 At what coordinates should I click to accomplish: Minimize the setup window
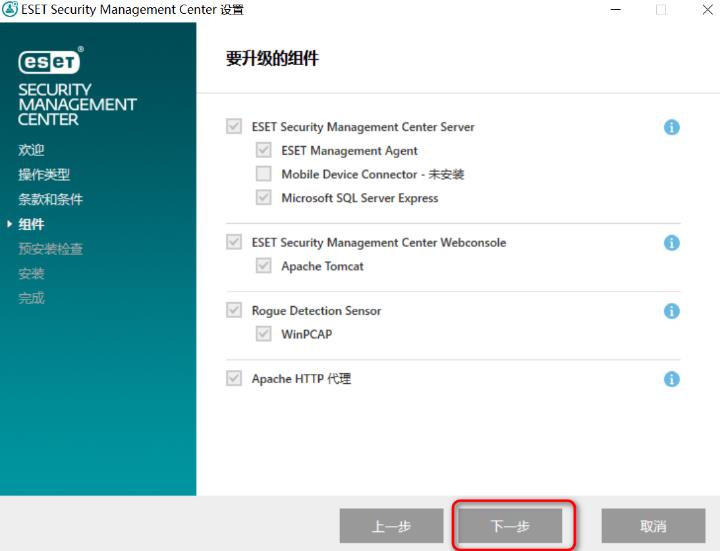click(x=616, y=10)
